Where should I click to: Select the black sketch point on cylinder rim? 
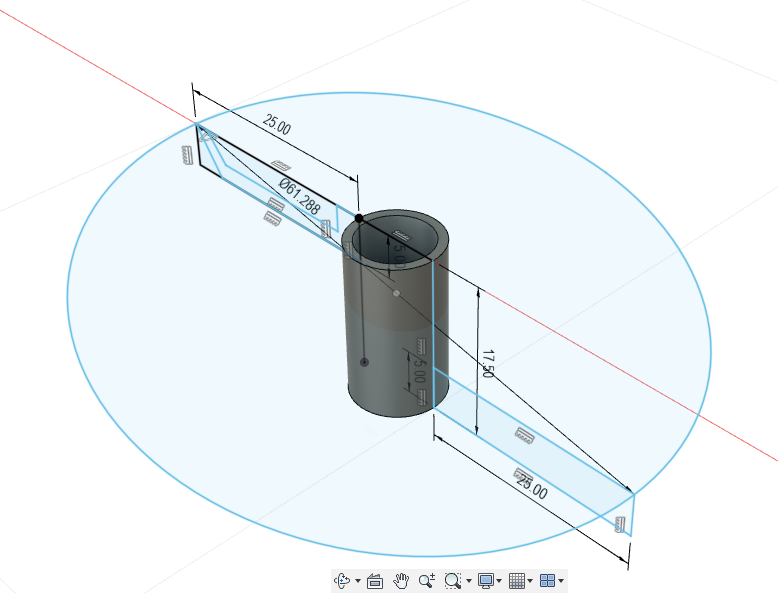pos(359,218)
